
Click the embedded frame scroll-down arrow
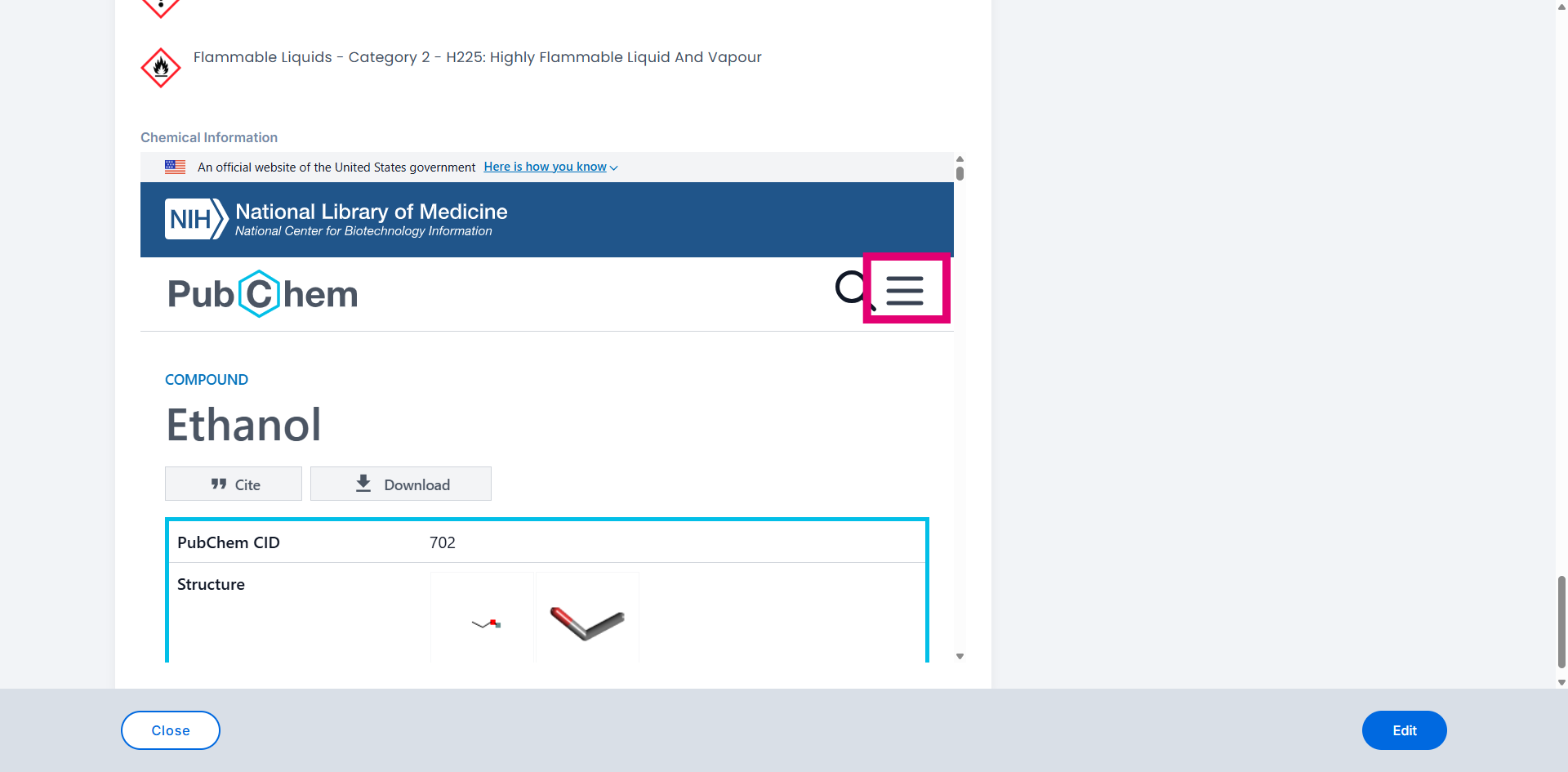pyautogui.click(x=960, y=656)
